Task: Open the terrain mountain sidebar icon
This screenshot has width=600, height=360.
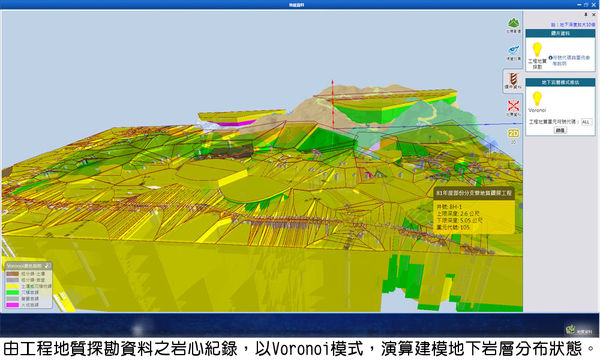Action: pos(513,25)
